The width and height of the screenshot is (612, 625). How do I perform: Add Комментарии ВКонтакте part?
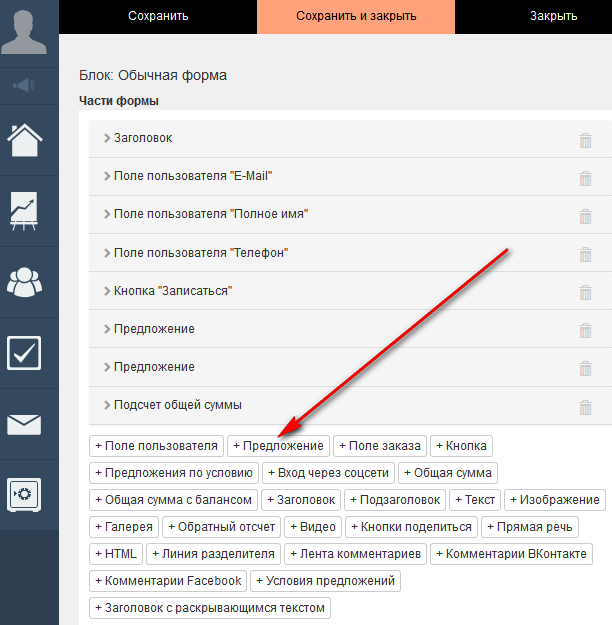click(512, 554)
